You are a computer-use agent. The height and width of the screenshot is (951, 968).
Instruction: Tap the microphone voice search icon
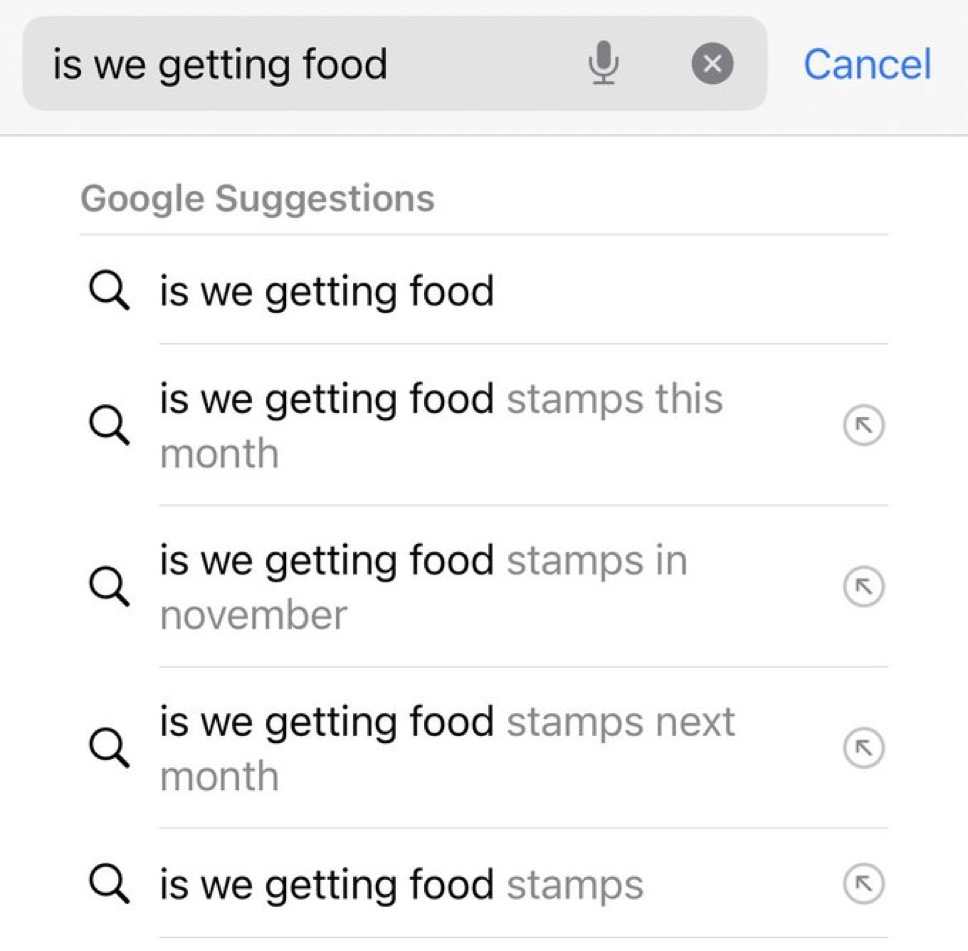coord(603,66)
